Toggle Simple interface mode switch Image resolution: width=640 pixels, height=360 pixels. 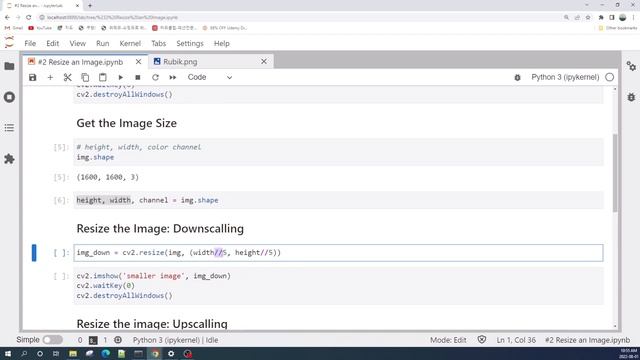point(53,340)
